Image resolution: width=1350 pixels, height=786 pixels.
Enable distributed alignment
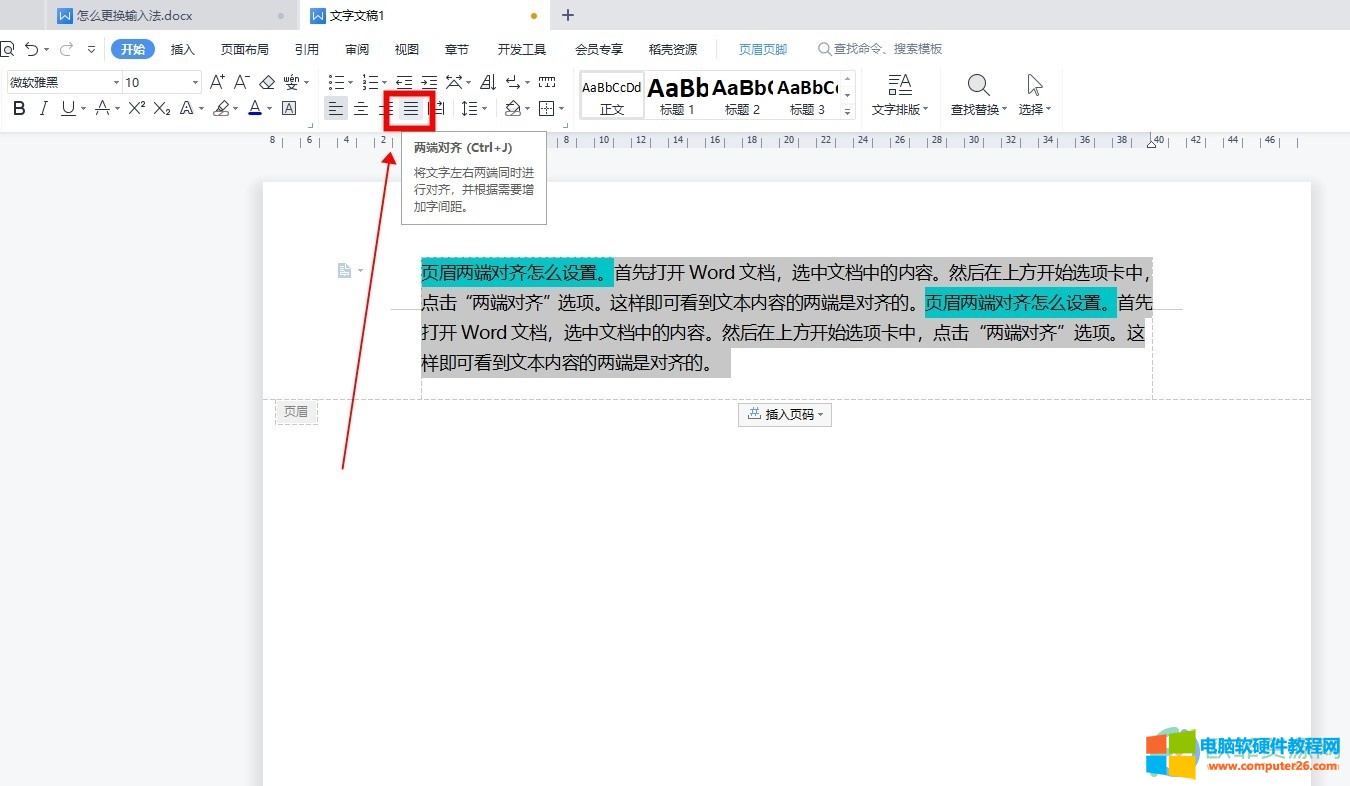437,108
